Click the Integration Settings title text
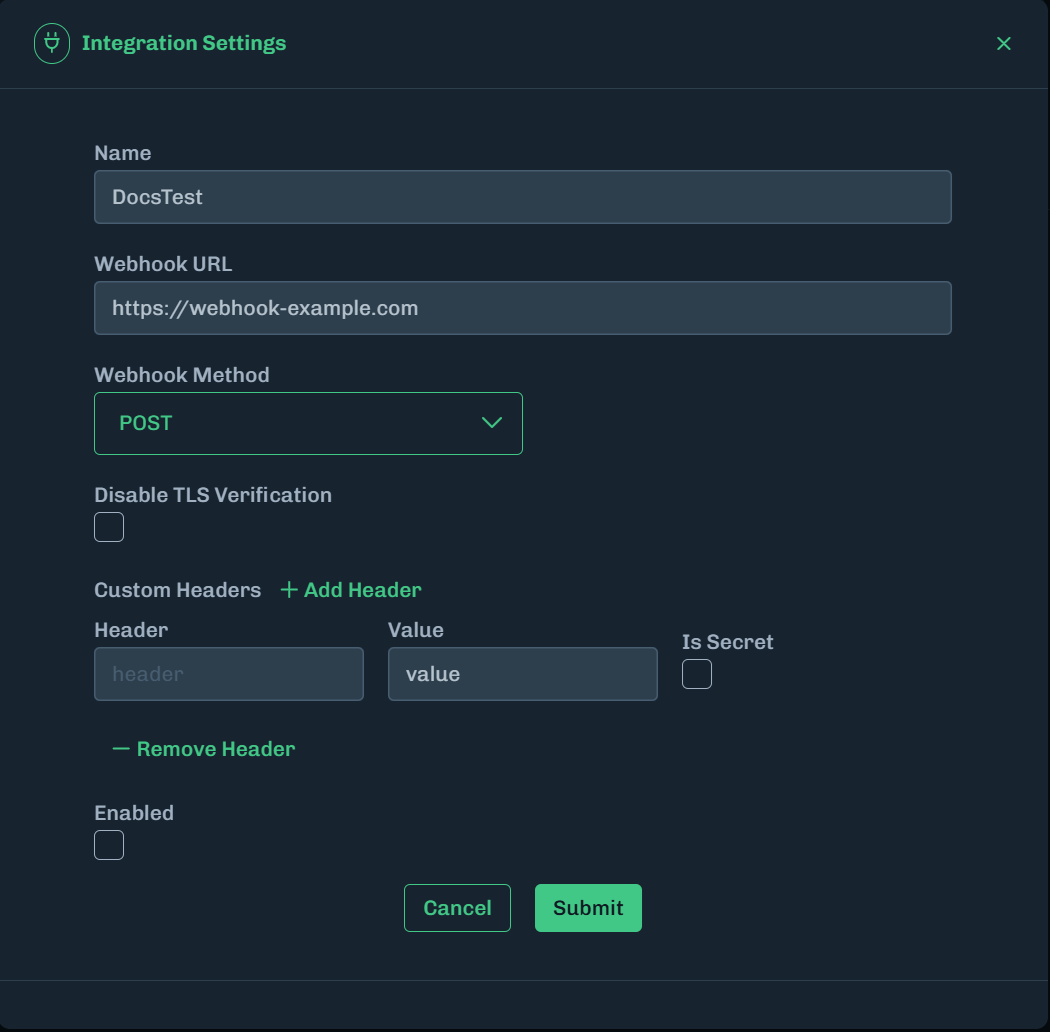Image resolution: width=1050 pixels, height=1032 pixels. click(x=184, y=44)
